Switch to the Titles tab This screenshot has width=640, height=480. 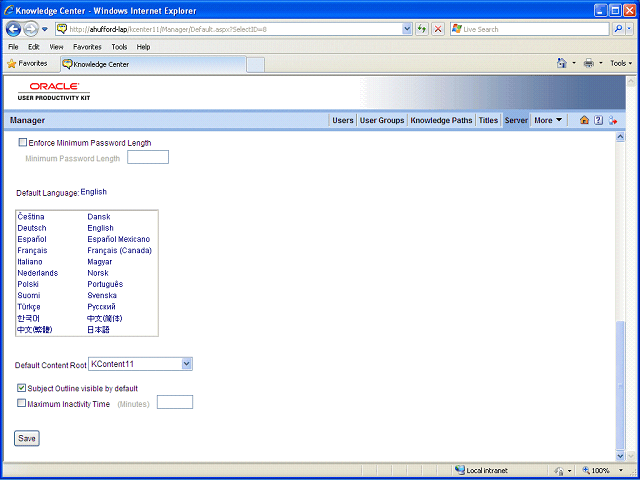[488, 120]
